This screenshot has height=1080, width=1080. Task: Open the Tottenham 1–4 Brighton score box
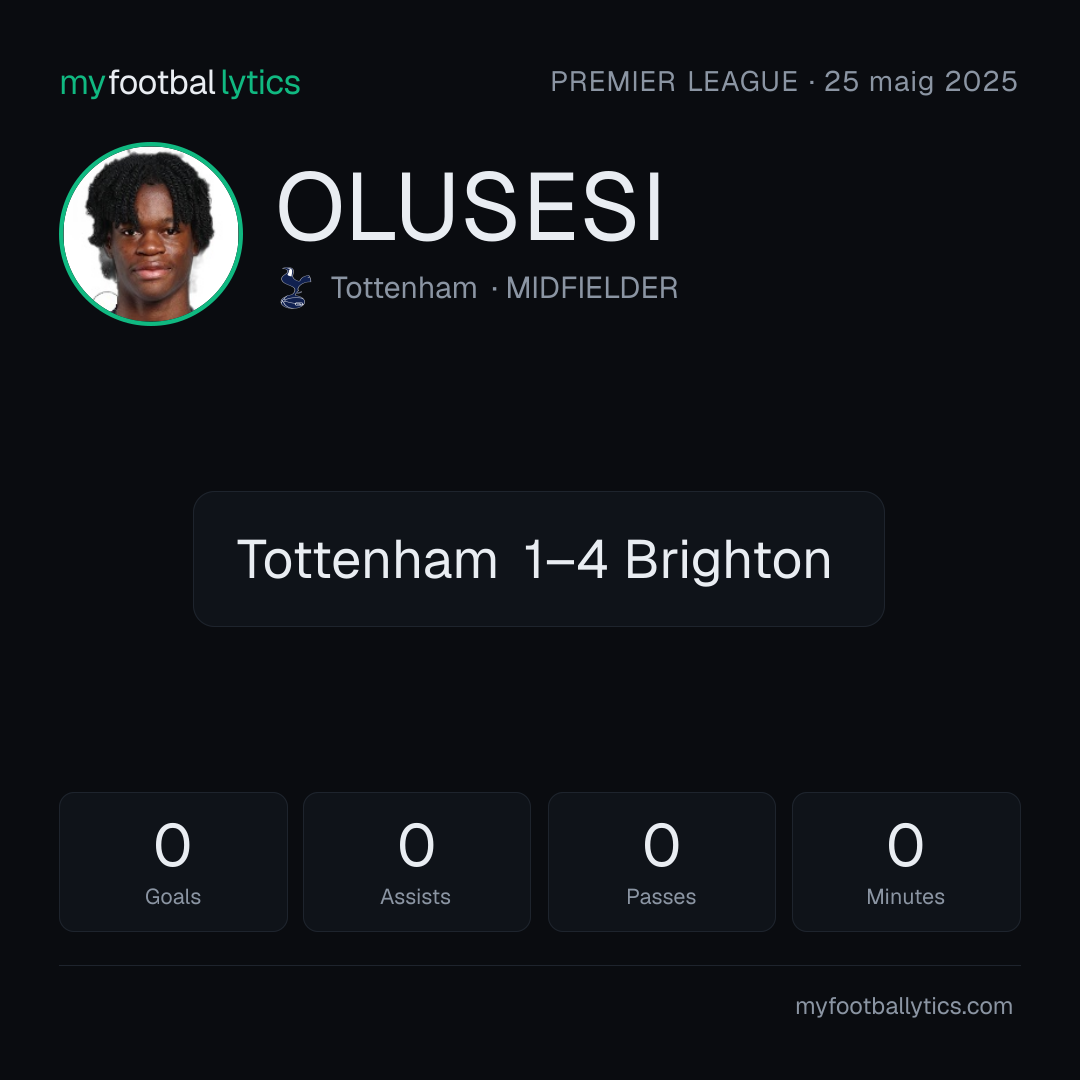coord(539,559)
